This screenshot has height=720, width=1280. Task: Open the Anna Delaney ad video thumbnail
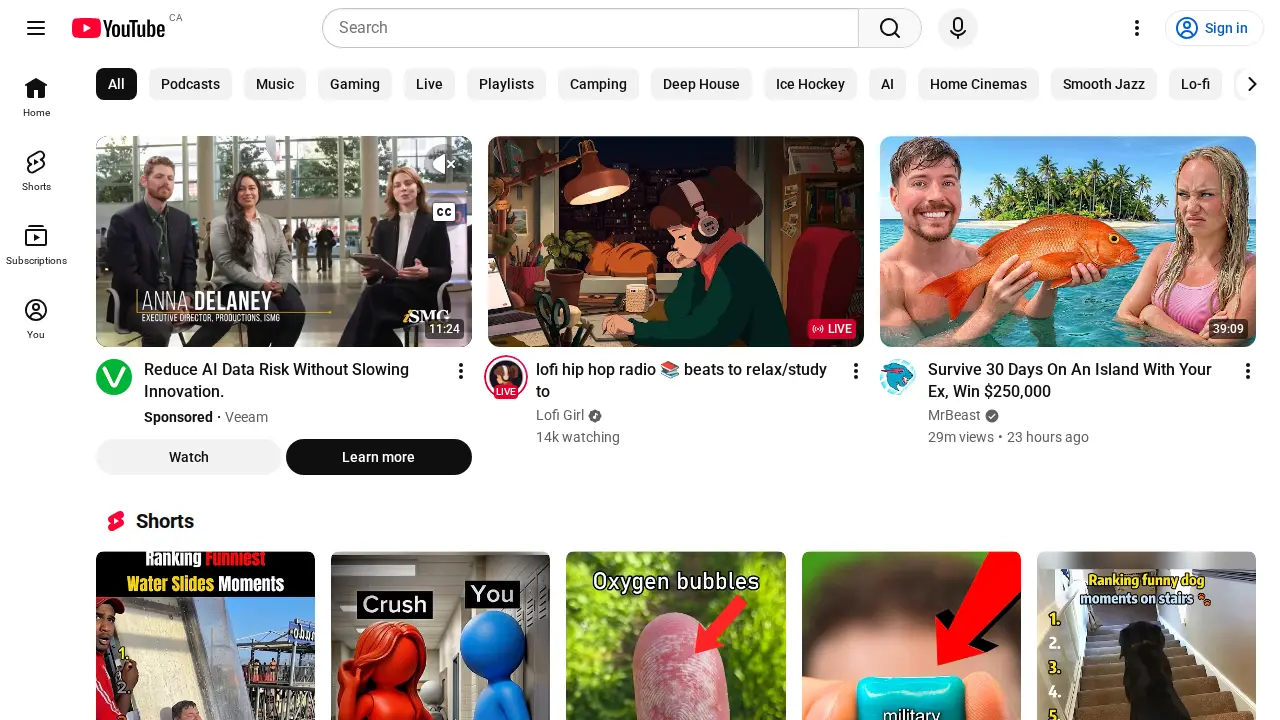[x=284, y=241]
